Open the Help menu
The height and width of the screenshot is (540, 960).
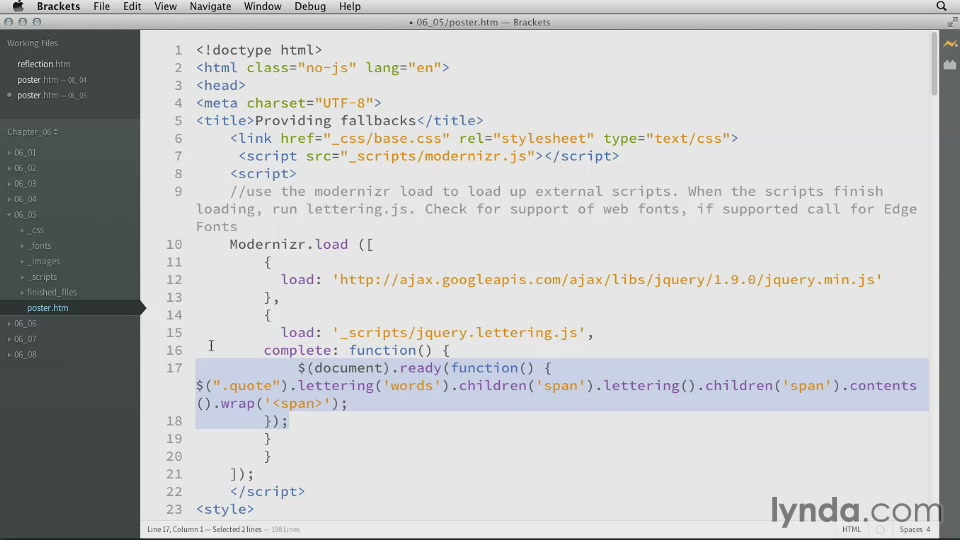pyautogui.click(x=350, y=6)
